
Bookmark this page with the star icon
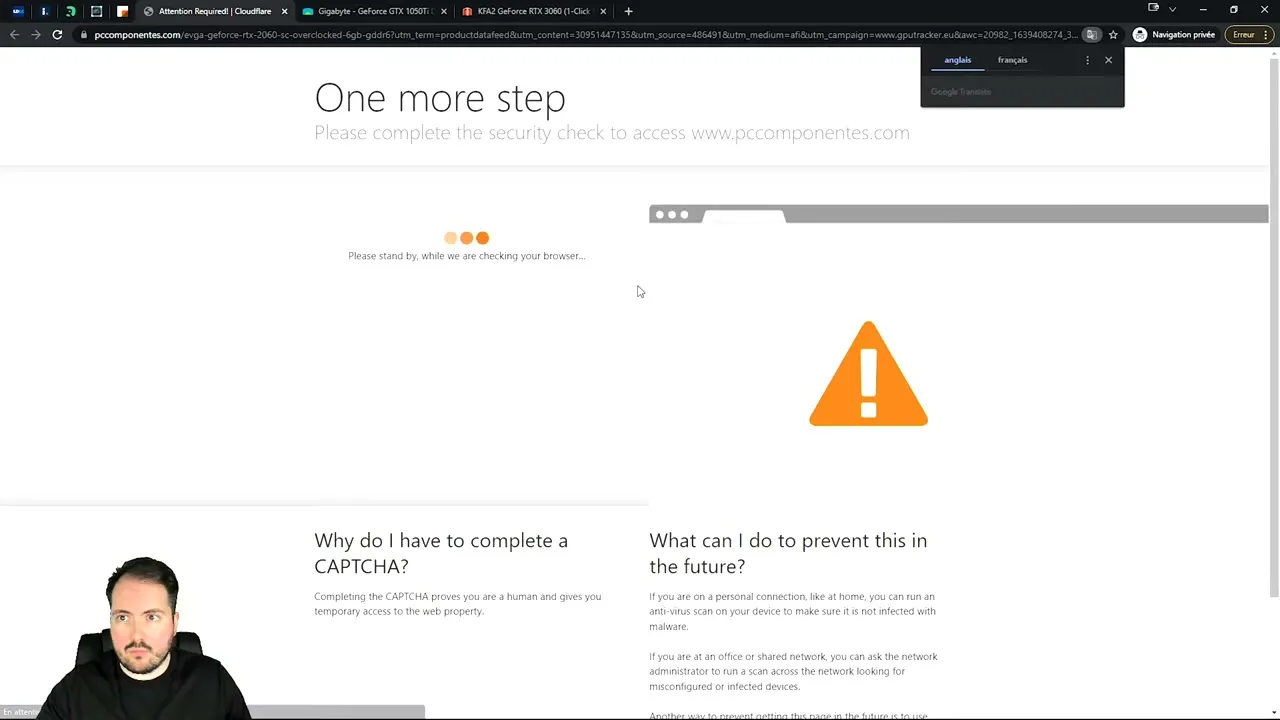click(x=1113, y=35)
